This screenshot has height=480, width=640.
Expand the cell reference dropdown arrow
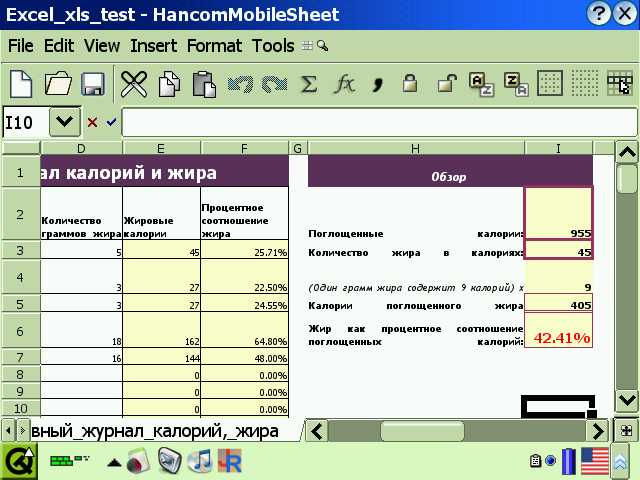[64, 122]
